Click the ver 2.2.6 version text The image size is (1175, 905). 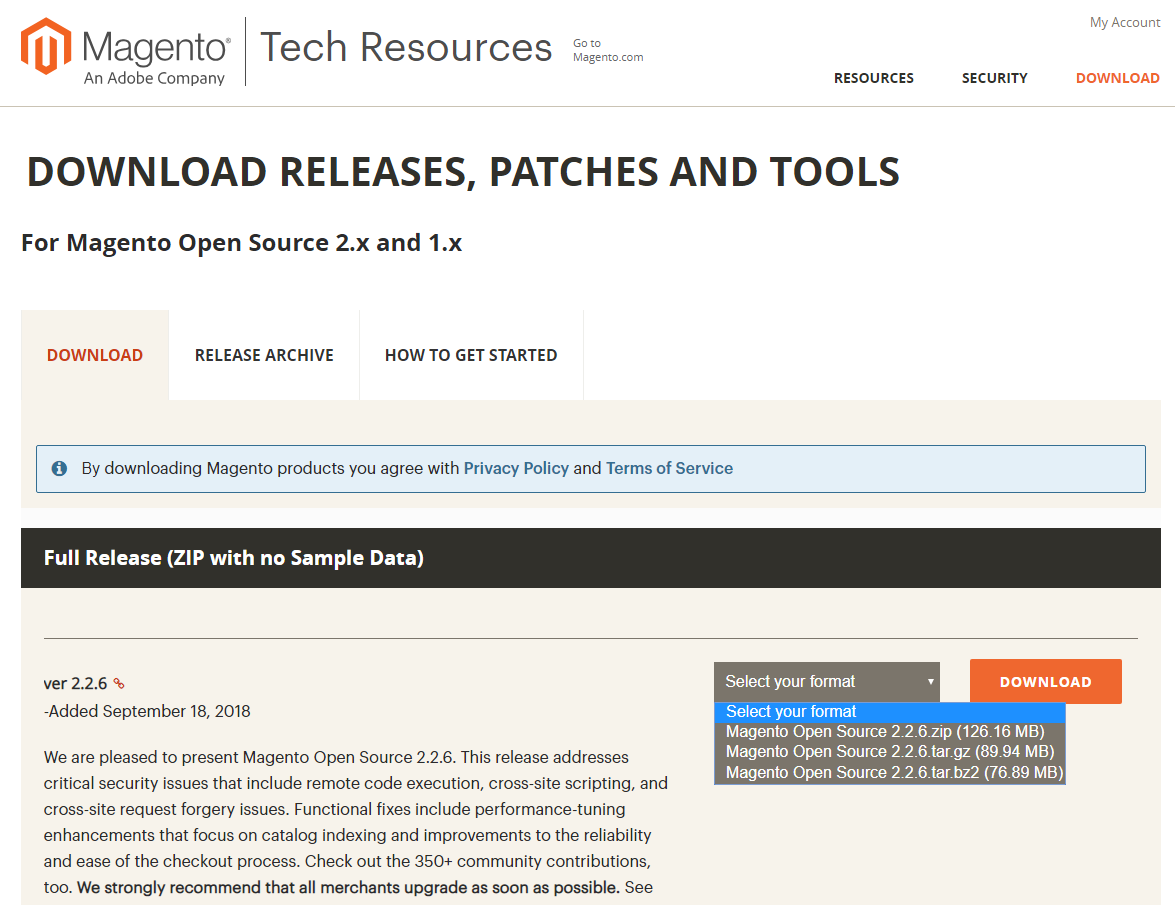point(75,683)
